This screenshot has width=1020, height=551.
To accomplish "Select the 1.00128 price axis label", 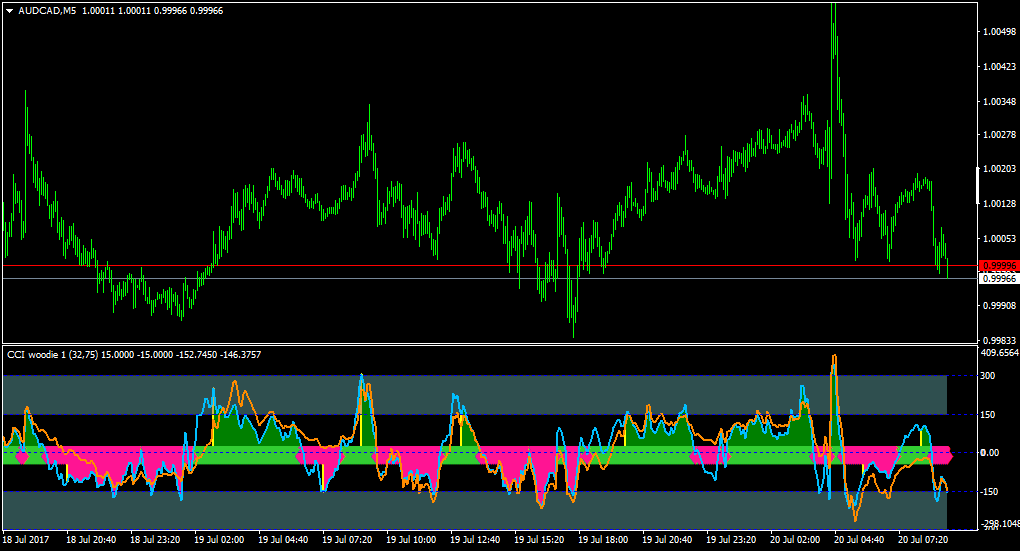I will (1000, 204).
